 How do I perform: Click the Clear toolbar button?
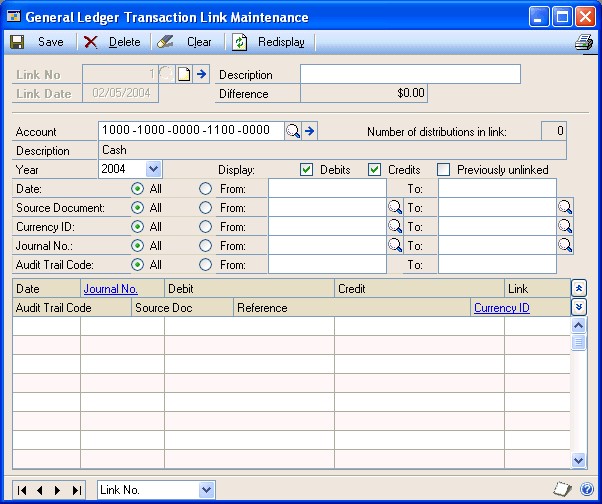click(184, 42)
